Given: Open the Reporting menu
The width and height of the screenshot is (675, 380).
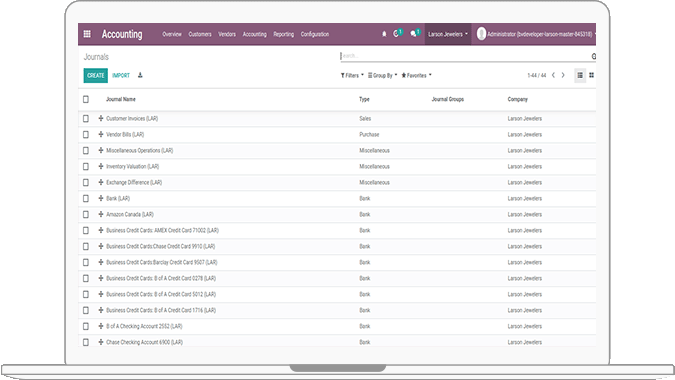Looking at the screenshot, I should (284, 34).
